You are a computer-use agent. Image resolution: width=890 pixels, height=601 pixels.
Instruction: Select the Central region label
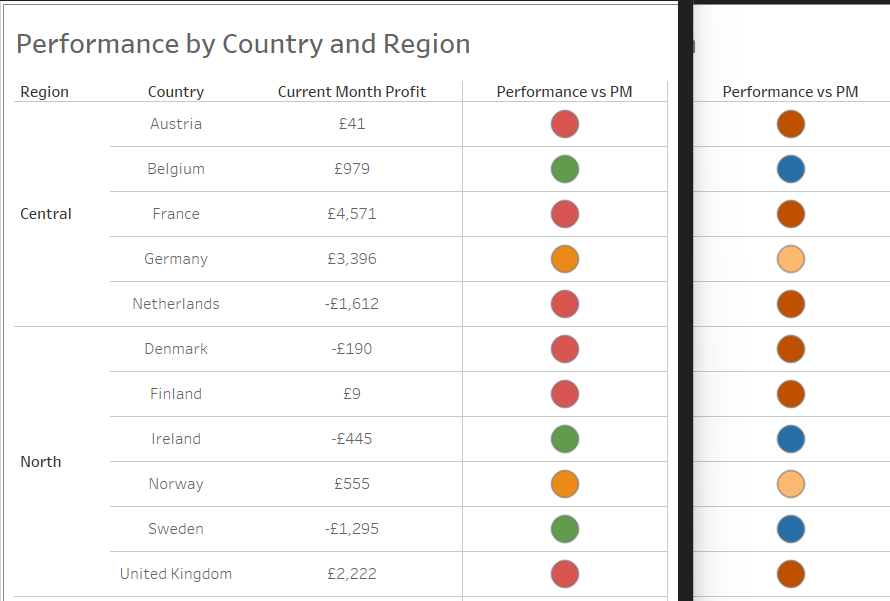46,214
